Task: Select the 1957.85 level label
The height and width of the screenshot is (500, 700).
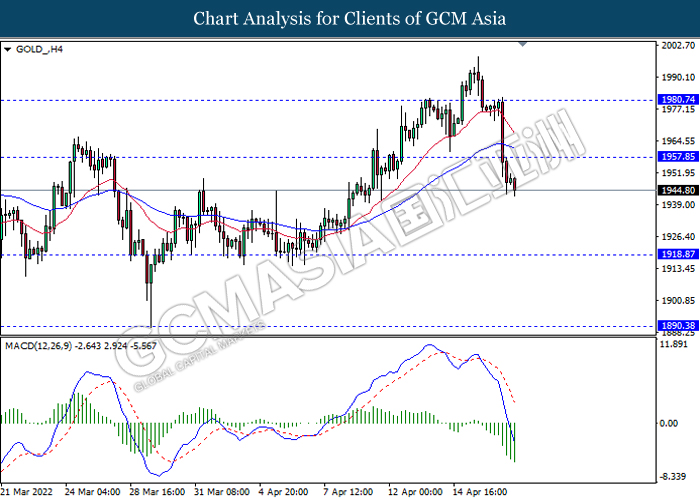Action: tap(678, 156)
